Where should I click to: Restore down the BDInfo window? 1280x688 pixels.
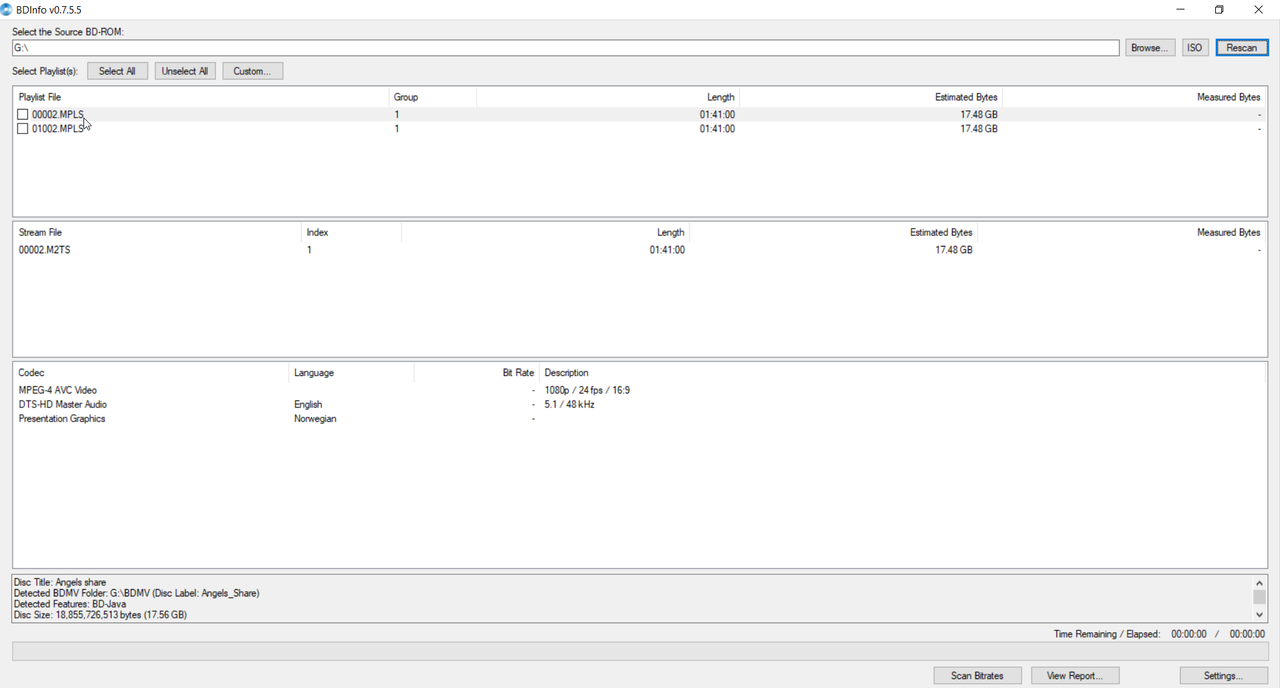point(1219,9)
